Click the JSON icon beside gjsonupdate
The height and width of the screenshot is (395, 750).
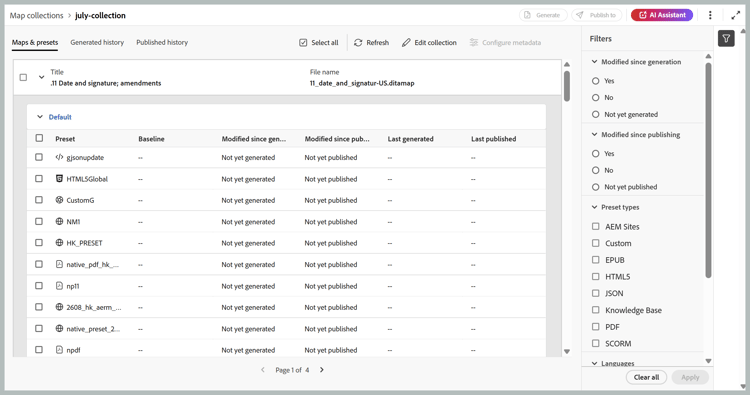(59, 157)
